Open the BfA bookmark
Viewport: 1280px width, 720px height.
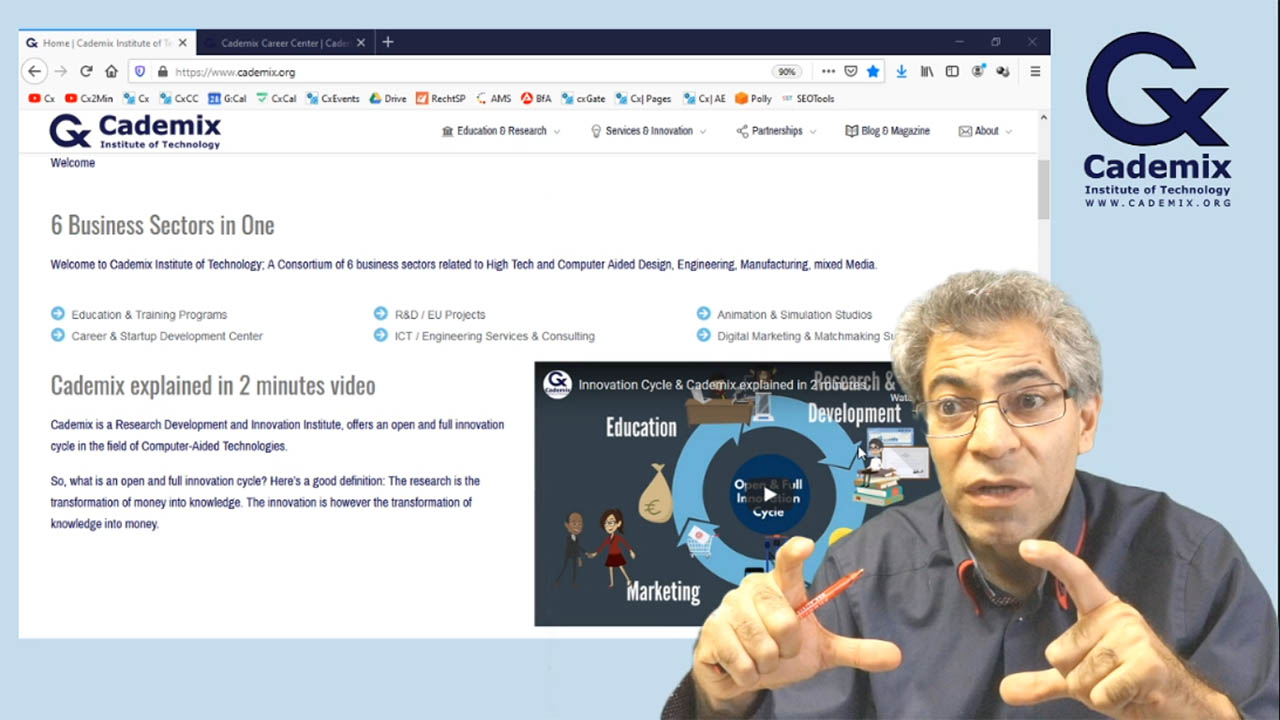(x=536, y=98)
